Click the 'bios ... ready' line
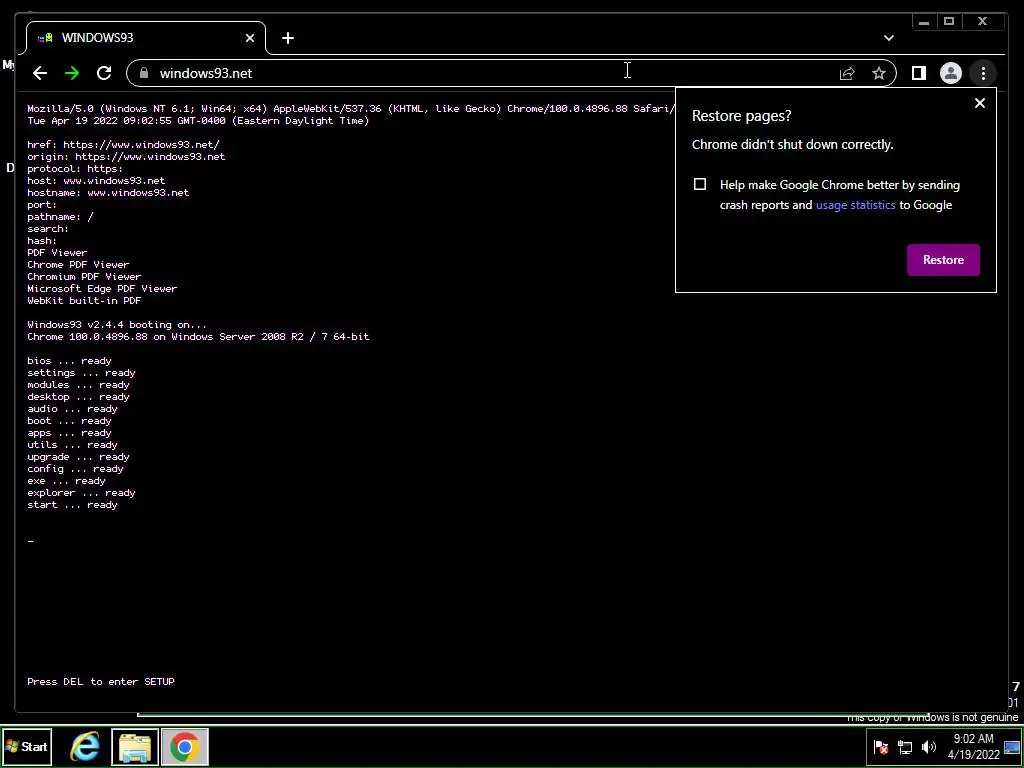This screenshot has width=1024, height=768. (69, 360)
